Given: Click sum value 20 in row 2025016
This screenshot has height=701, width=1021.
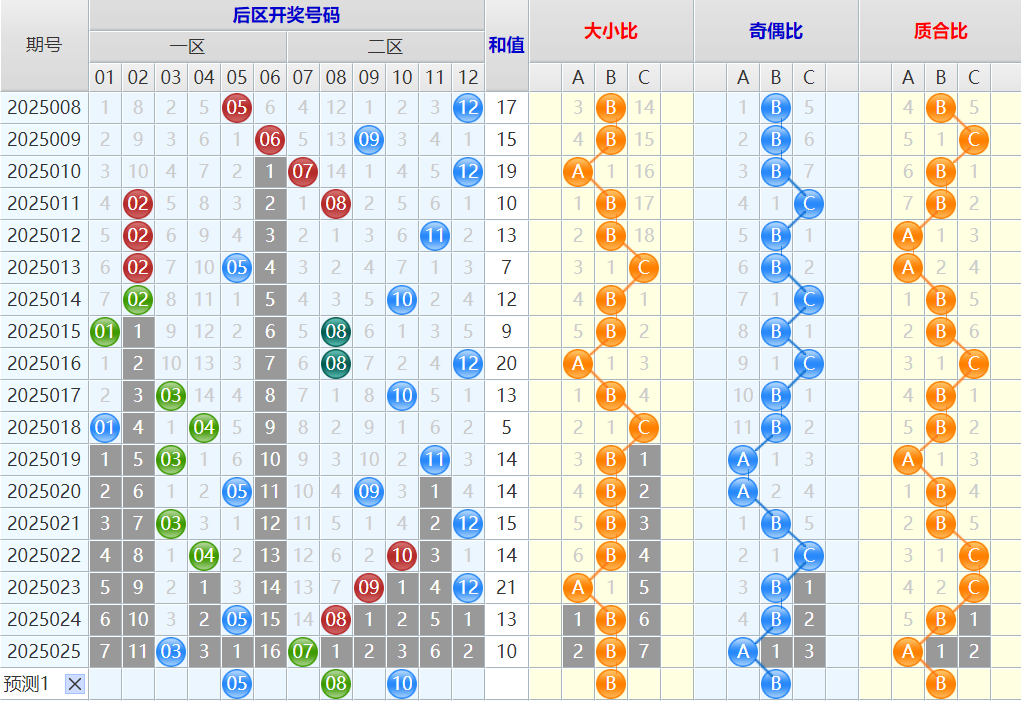Looking at the screenshot, I should [x=507, y=363].
